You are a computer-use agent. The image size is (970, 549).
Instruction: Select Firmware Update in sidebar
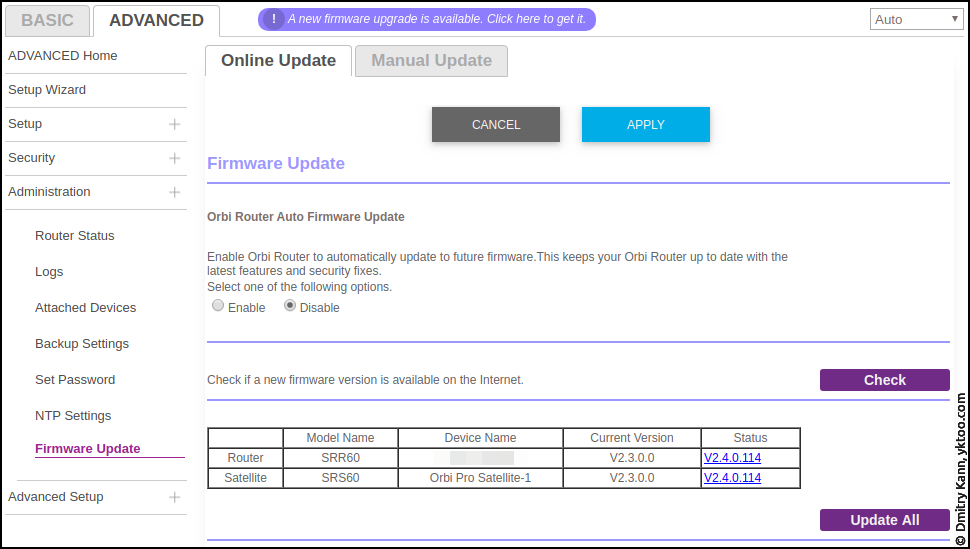[88, 449]
